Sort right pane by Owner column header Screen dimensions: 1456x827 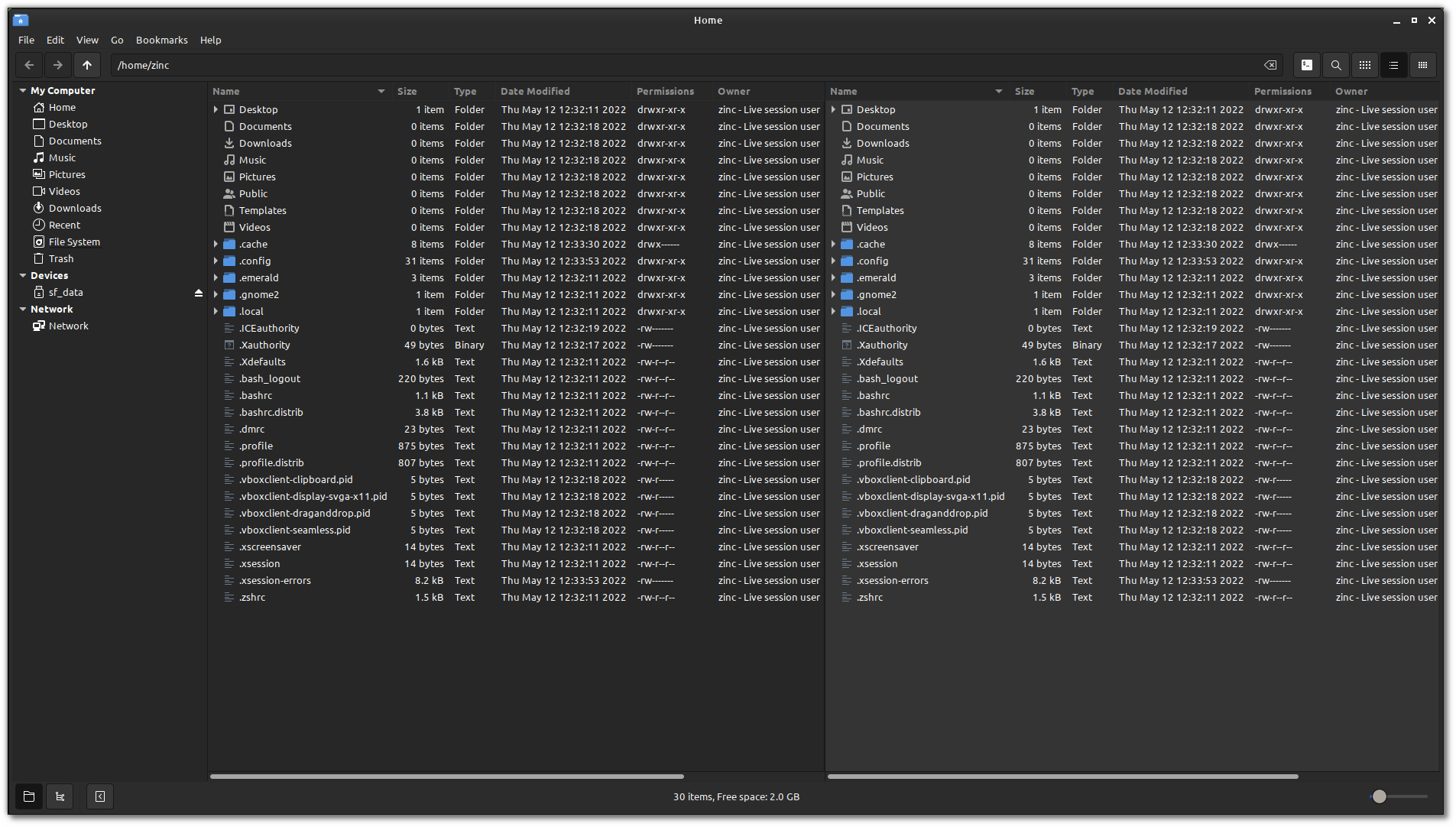(1385, 91)
